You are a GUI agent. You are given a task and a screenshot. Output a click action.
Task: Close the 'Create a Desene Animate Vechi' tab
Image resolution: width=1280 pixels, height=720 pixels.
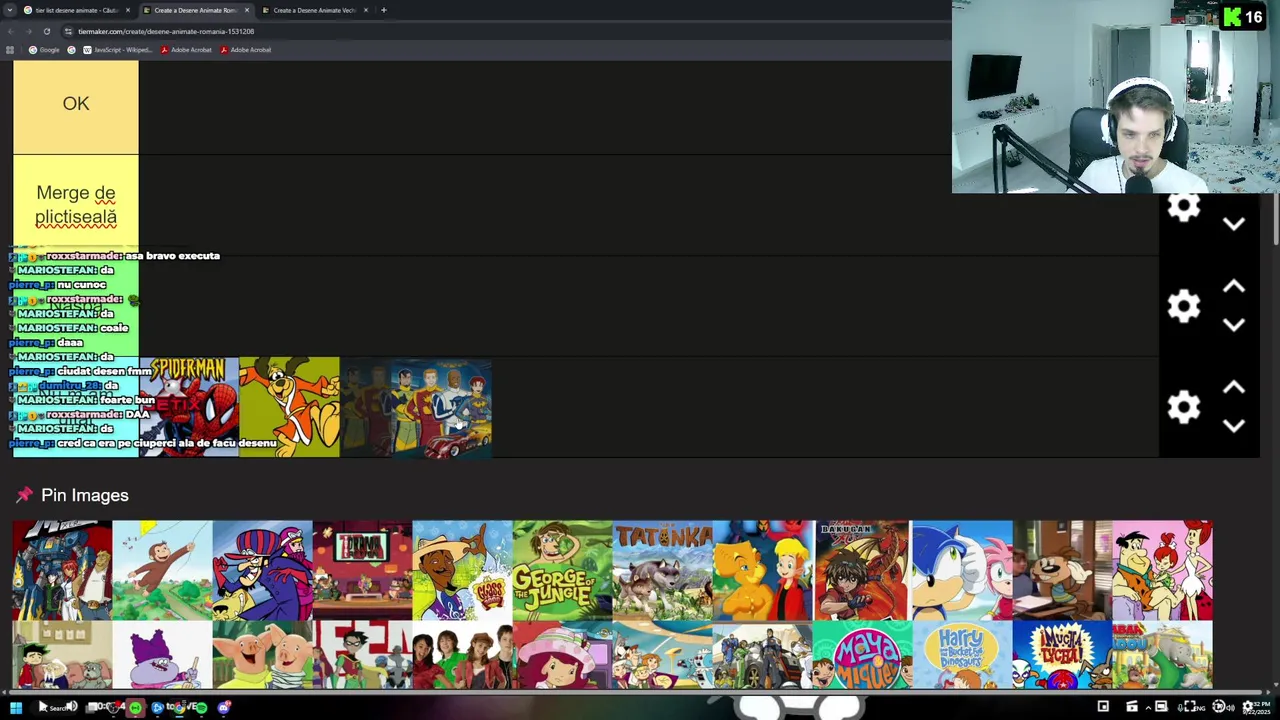coord(366,10)
